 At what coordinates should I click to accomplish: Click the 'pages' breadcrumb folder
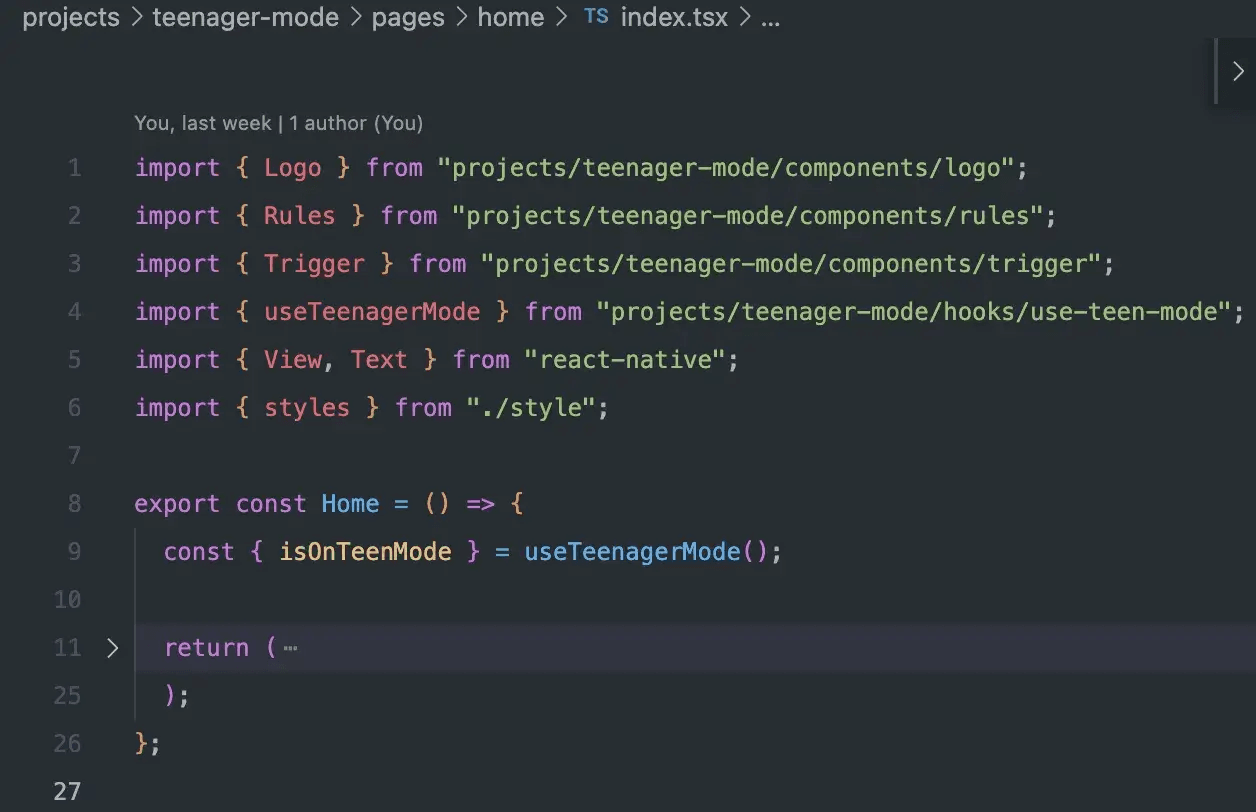(x=408, y=18)
